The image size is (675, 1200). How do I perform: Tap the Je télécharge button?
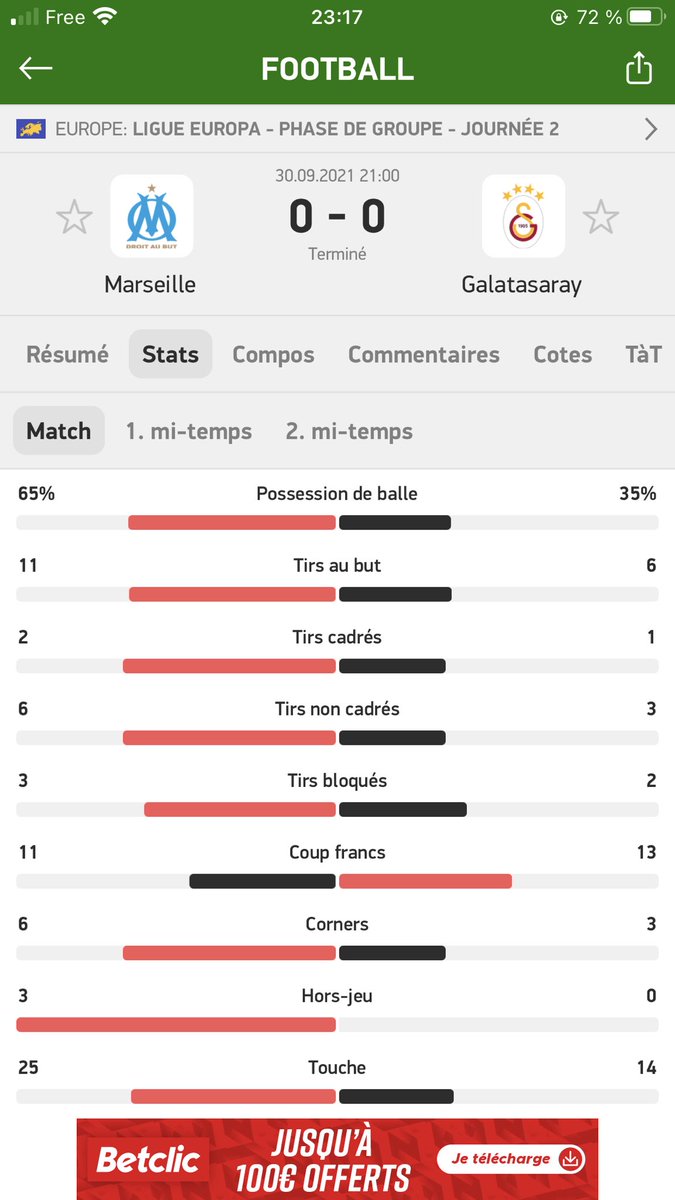[511, 1159]
